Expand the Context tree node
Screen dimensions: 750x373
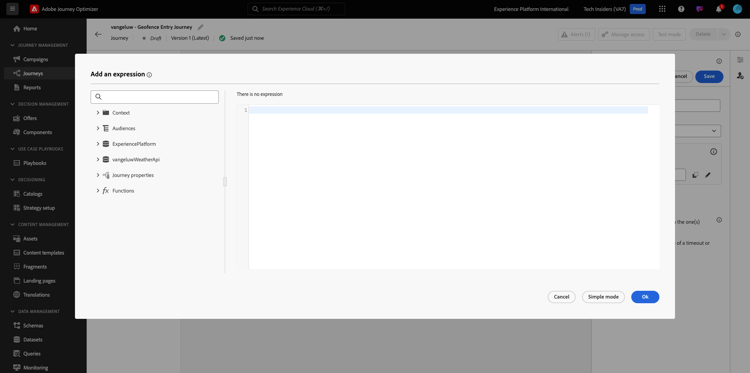(x=98, y=113)
